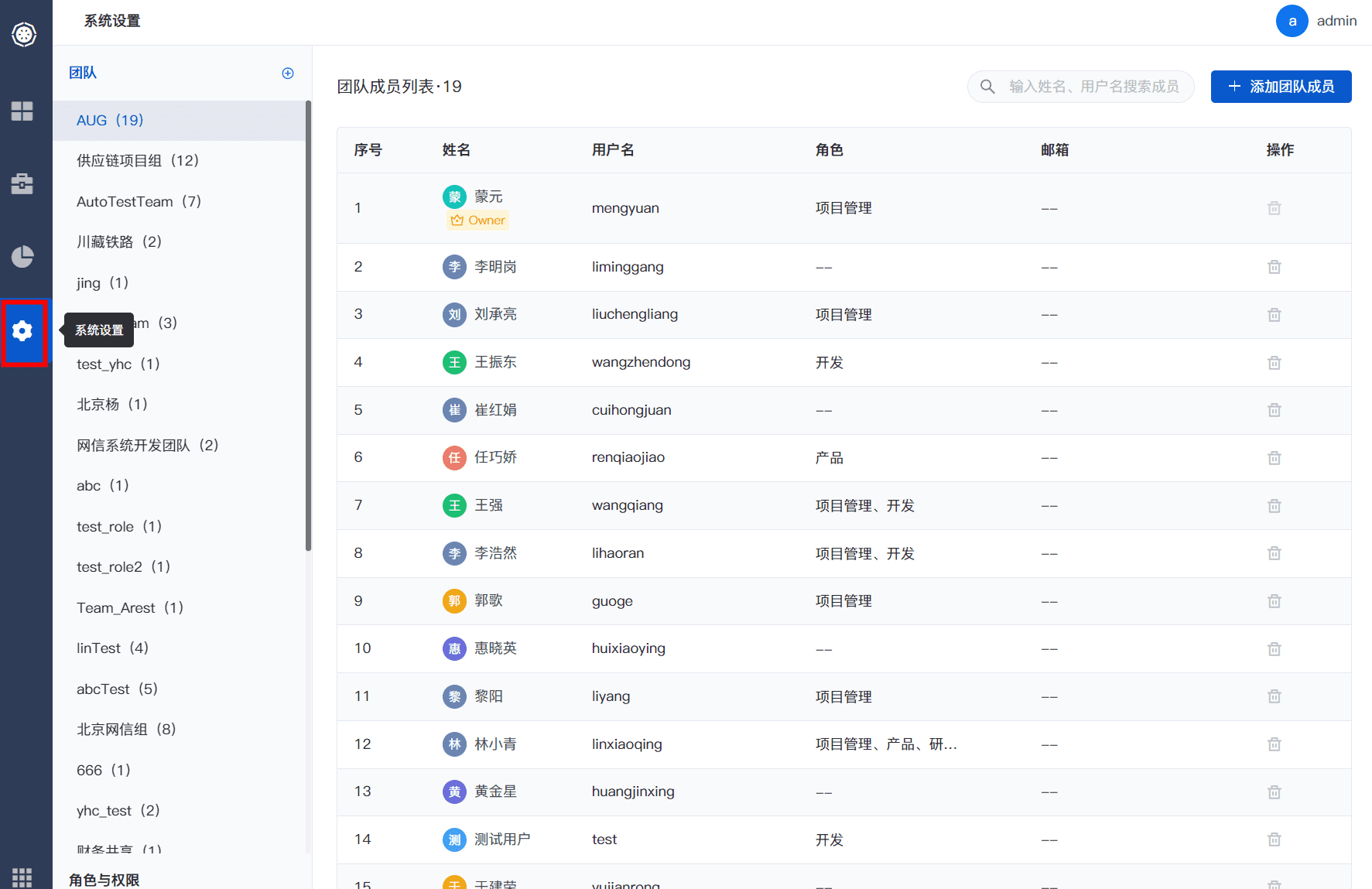Click the 添加团队成员 button
Image resolution: width=1372 pixels, height=889 pixels.
(x=1281, y=87)
